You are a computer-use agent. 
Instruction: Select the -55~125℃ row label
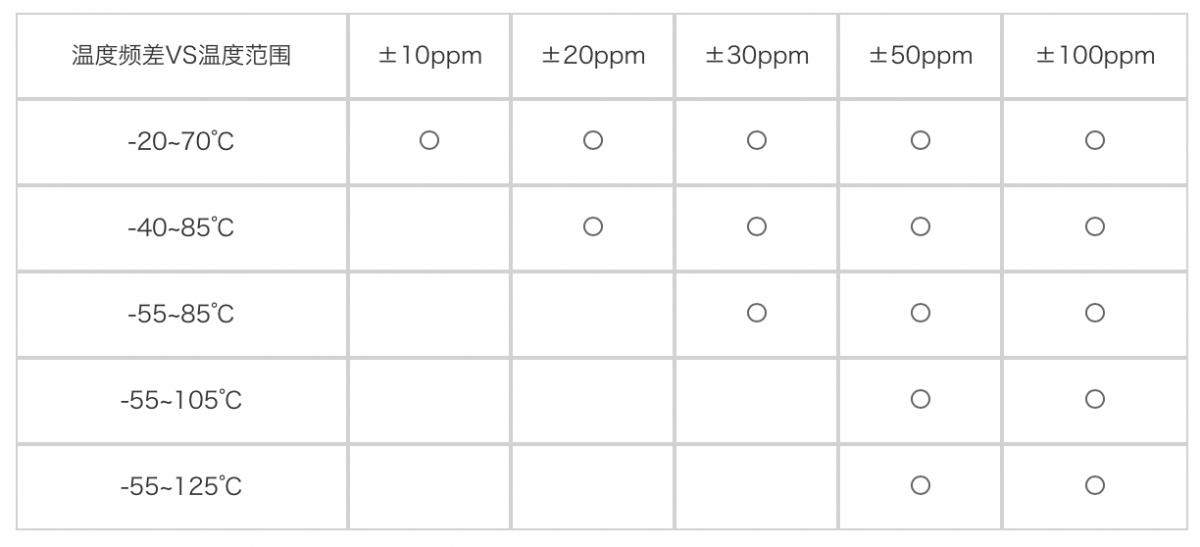181,487
